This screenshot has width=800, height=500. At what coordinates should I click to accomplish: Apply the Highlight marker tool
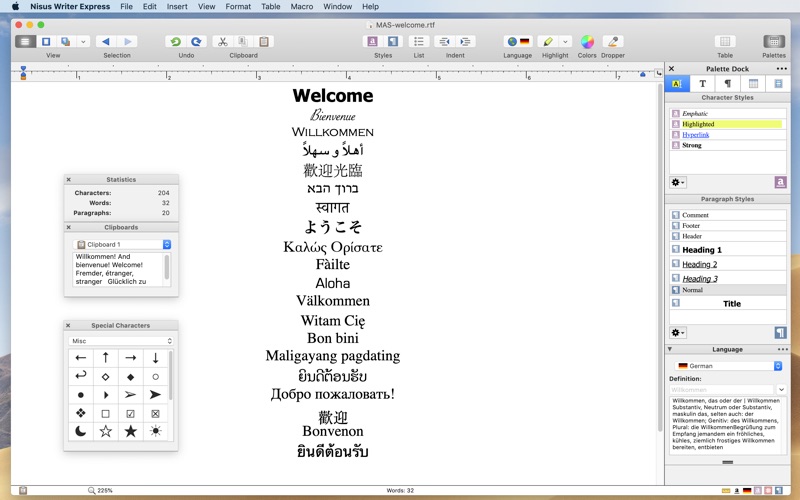[x=548, y=41]
